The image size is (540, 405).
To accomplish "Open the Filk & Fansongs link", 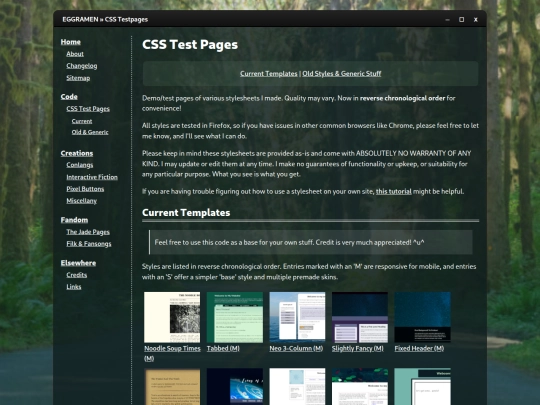I will coord(89,244).
